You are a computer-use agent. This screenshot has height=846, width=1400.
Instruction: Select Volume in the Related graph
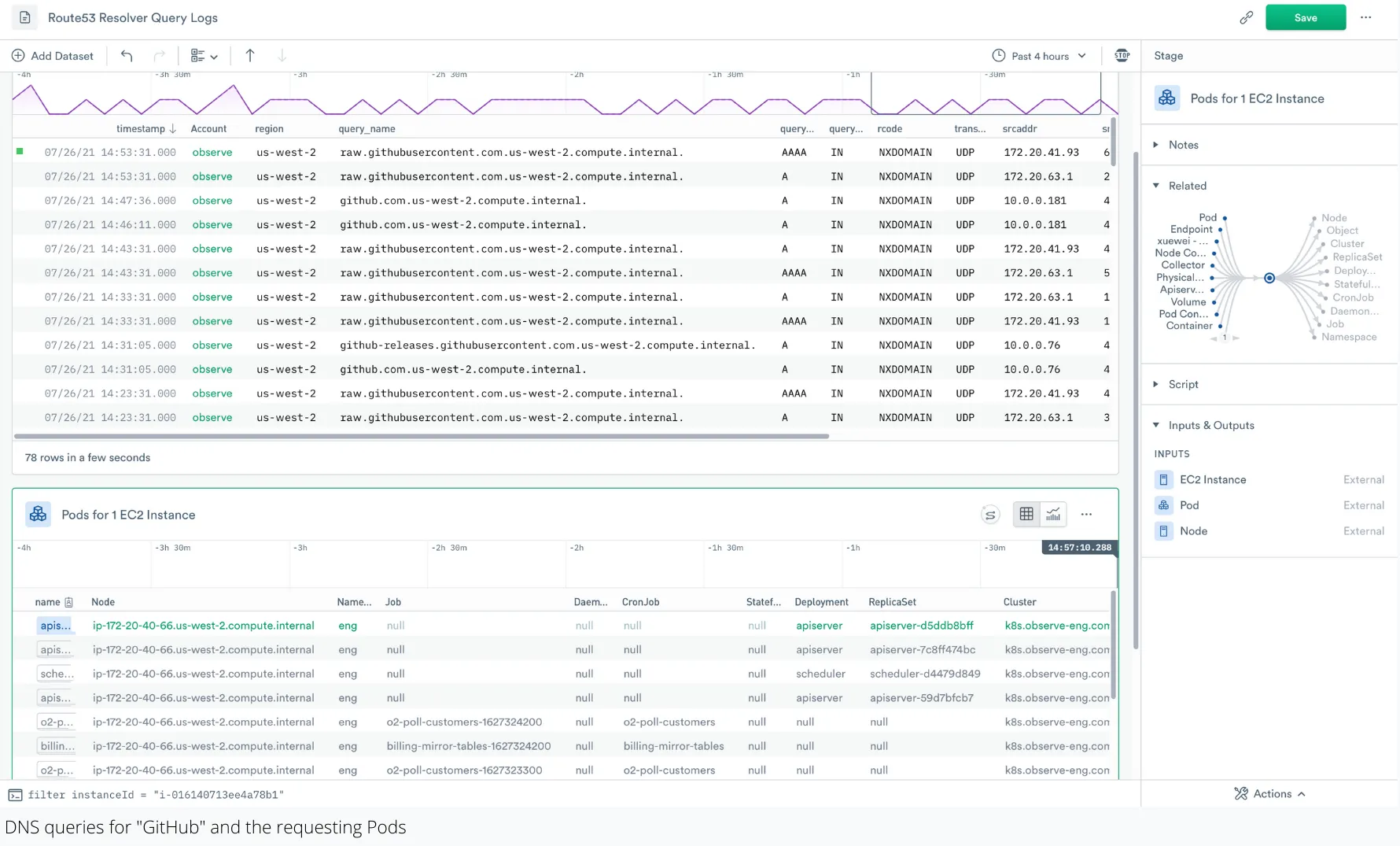point(1188,302)
